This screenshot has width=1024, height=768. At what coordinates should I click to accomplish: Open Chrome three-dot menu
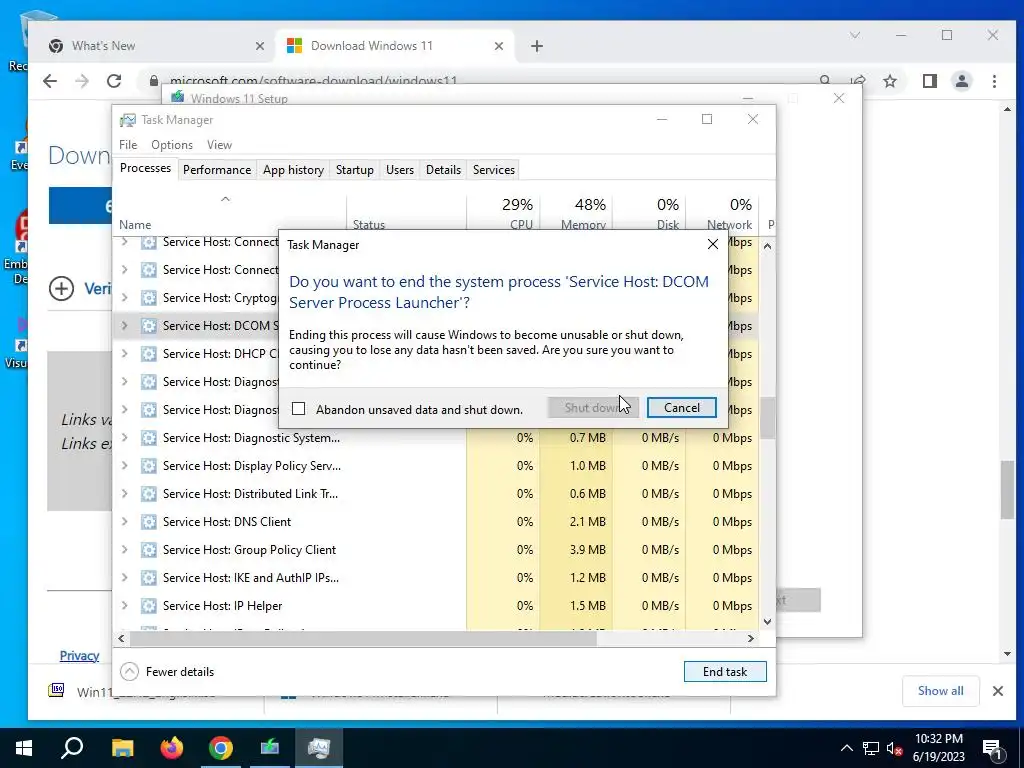click(994, 81)
